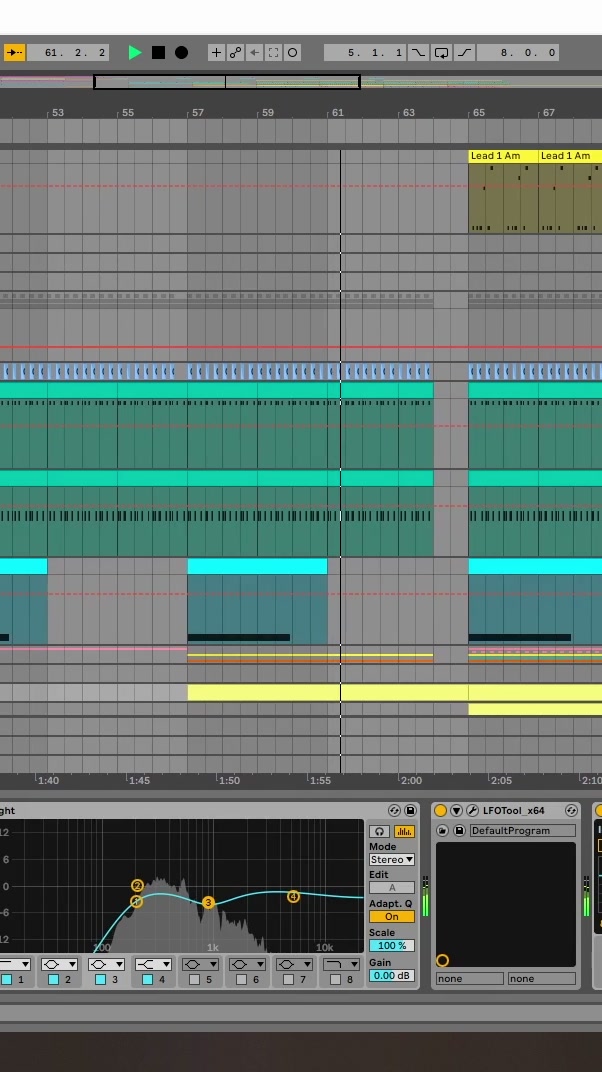Screen dimensions: 602x1072
Task: Open filter type dropdown for band 6
Action: [247, 964]
